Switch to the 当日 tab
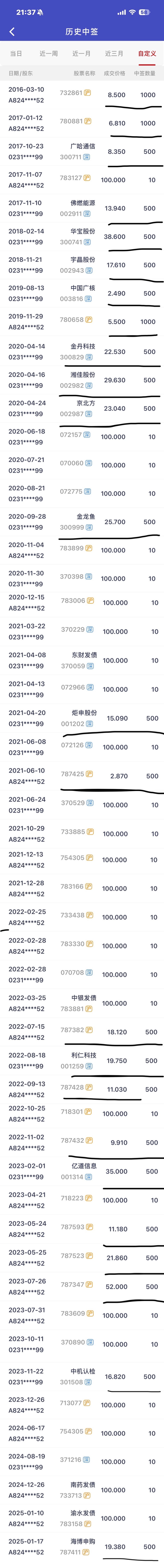This screenshot has width=164, height=1568. click(16, 54)
